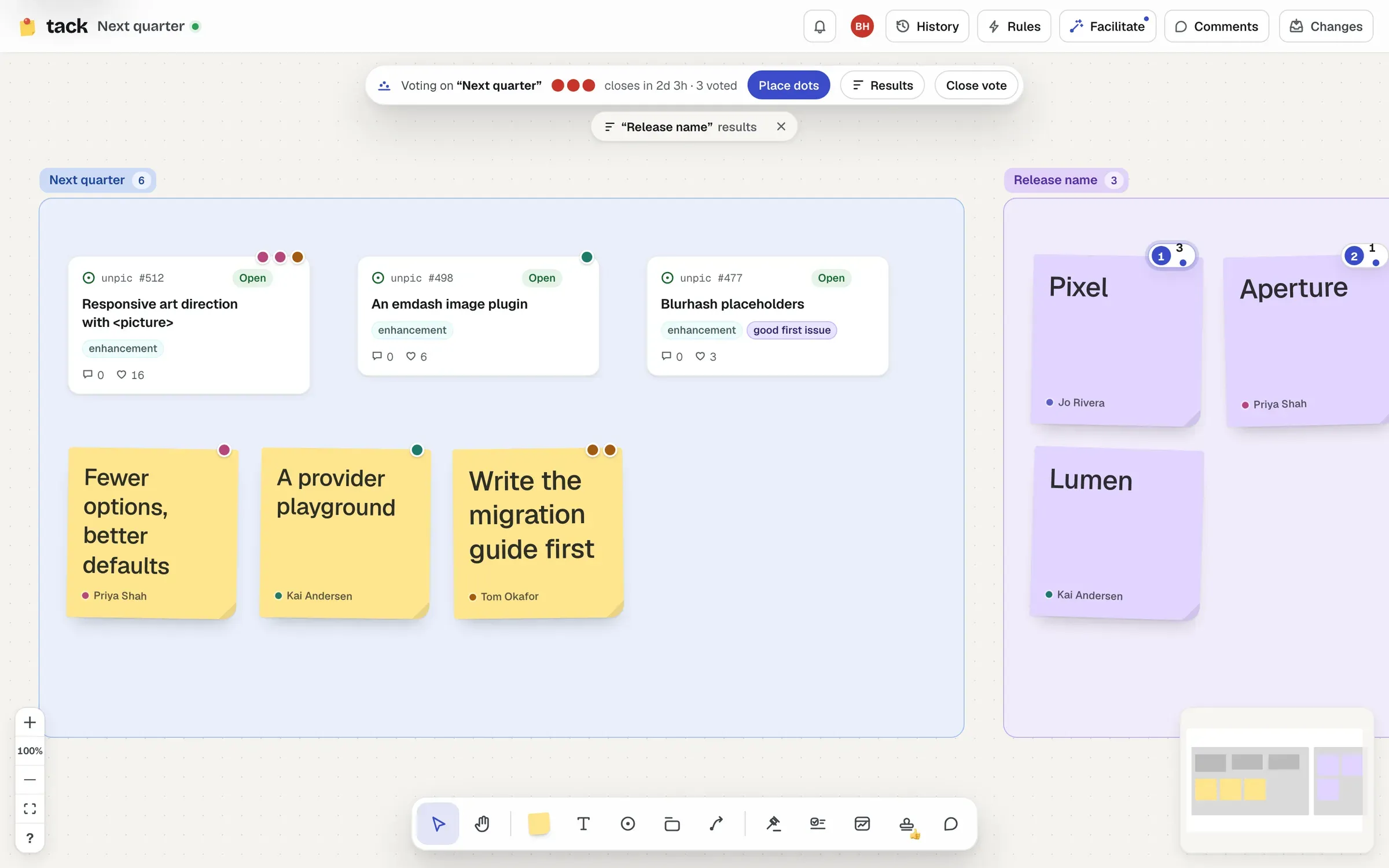Open the Facilitate menu
Image resolution: width=1389 pixels, height=868 pixels.
pyautogui.click(x=1108, y=26)
